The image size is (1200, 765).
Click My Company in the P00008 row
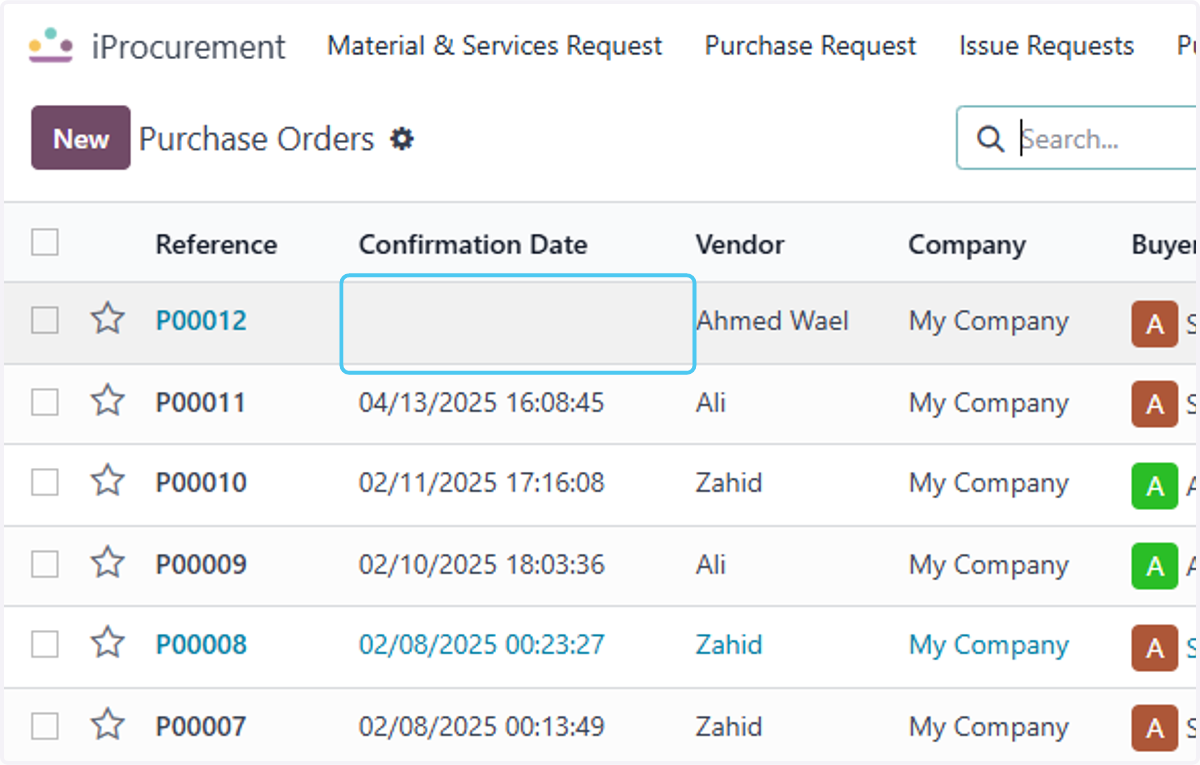click(x=989, y=646)
